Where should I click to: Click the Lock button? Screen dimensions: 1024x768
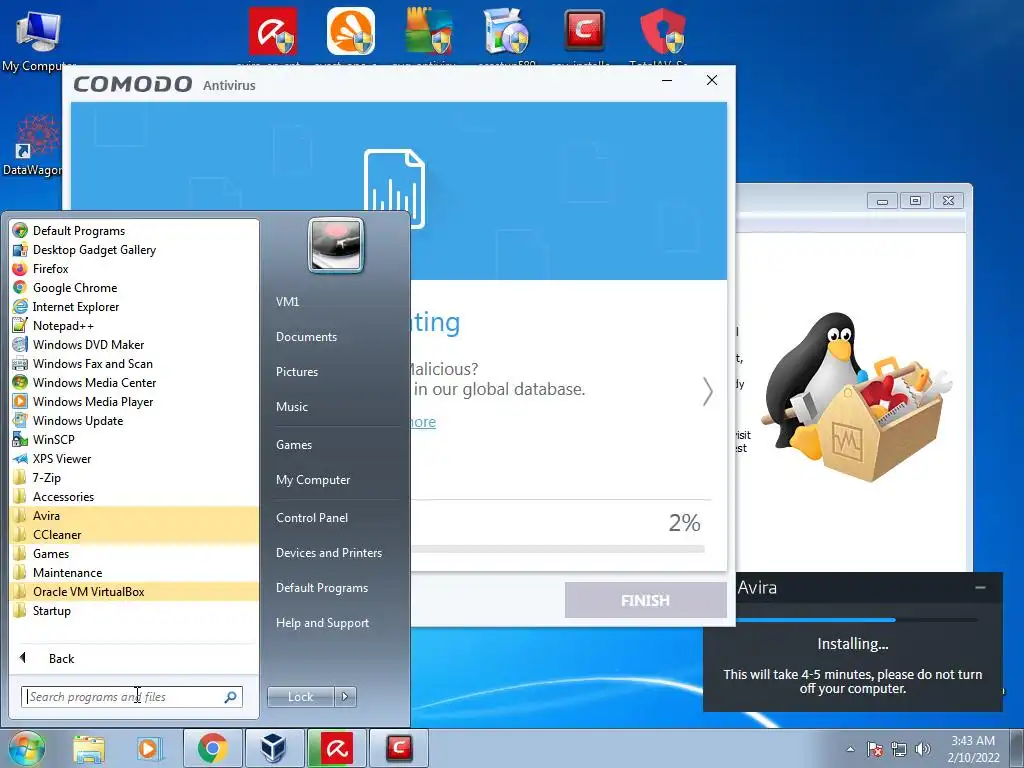[300, 697]
